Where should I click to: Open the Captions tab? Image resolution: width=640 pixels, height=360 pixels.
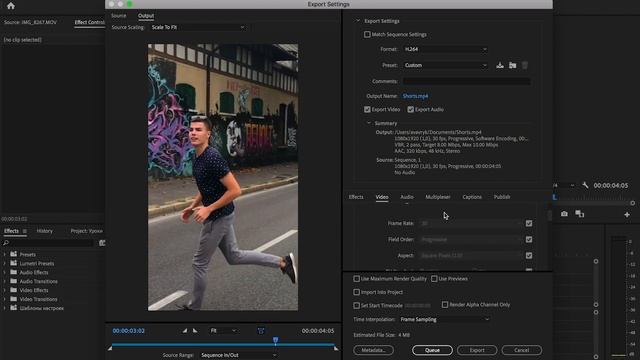click(472, 197)
